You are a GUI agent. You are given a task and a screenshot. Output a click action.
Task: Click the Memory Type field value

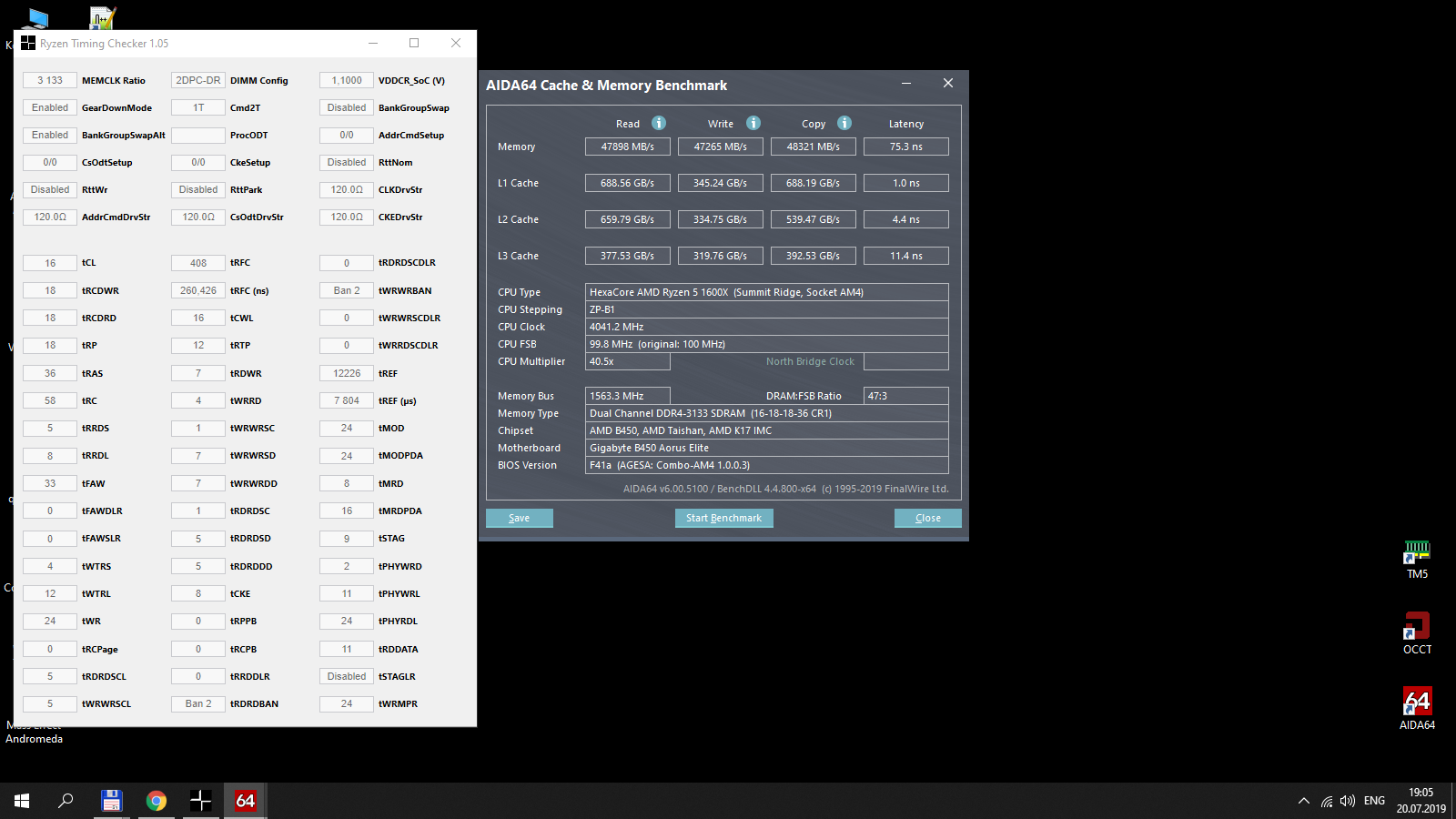tap(767, 413)
